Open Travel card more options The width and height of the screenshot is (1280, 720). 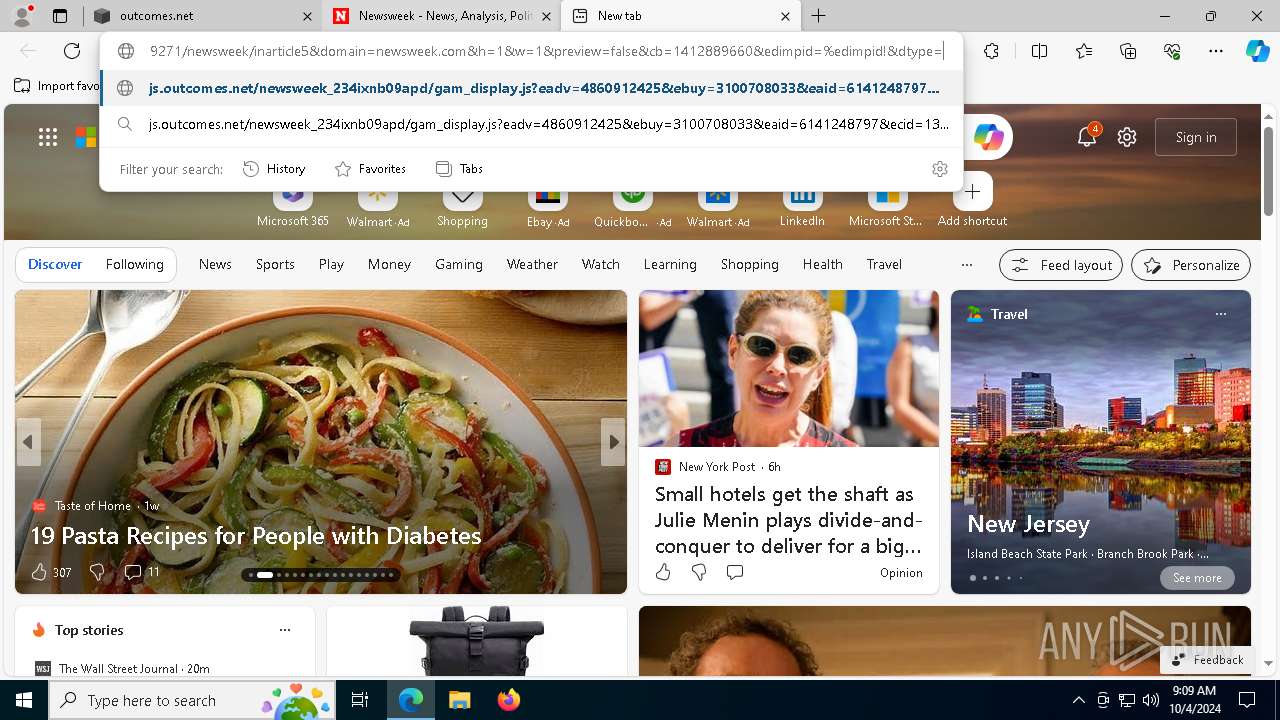click(1220, 314)
